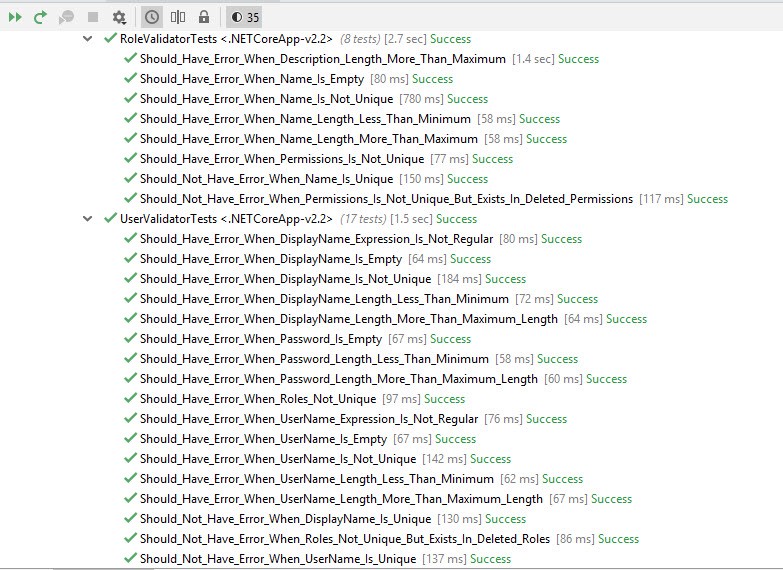Click checkmark beside Name_Length_Less_Than_Minimum test

(130, 118)
